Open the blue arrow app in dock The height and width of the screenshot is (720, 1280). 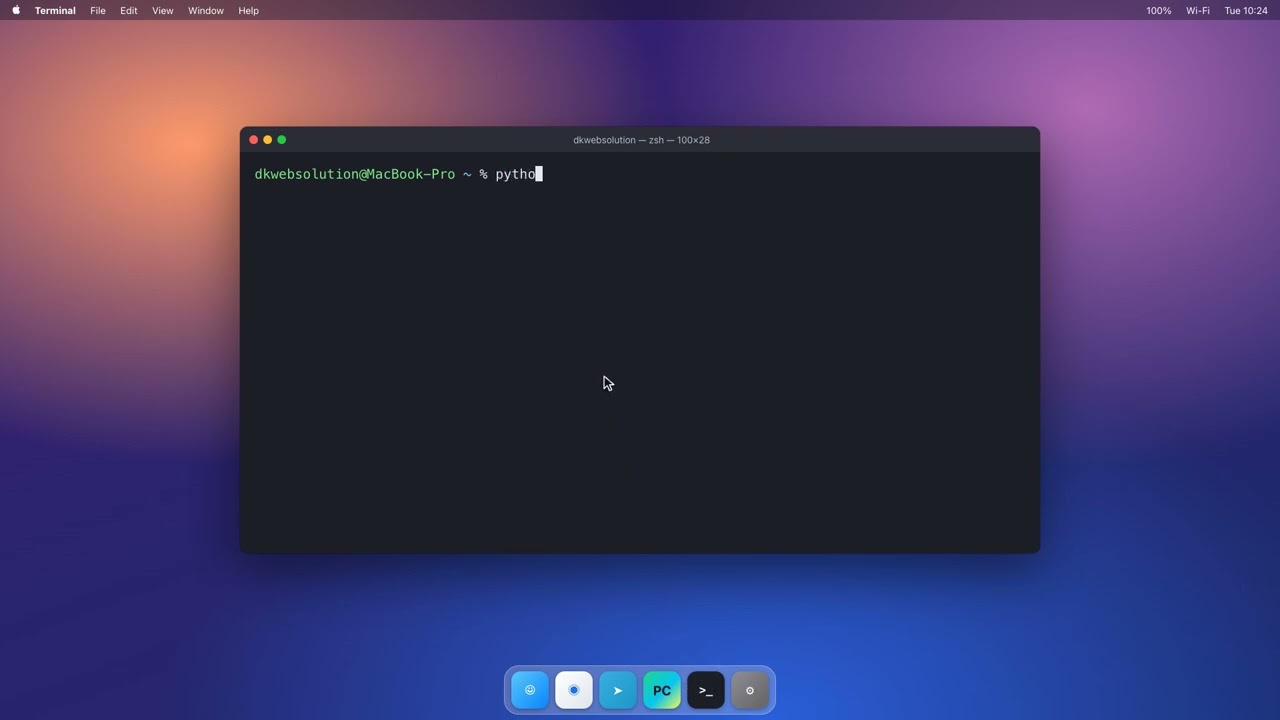pos(618,690)
